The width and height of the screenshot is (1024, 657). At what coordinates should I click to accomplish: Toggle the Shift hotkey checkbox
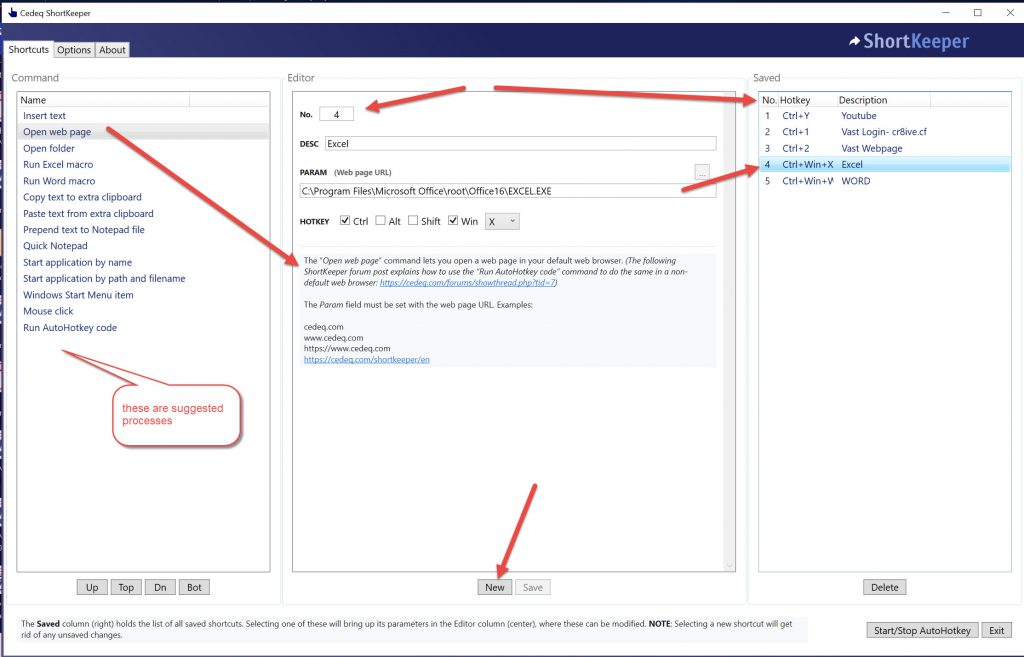click(413, 221)
